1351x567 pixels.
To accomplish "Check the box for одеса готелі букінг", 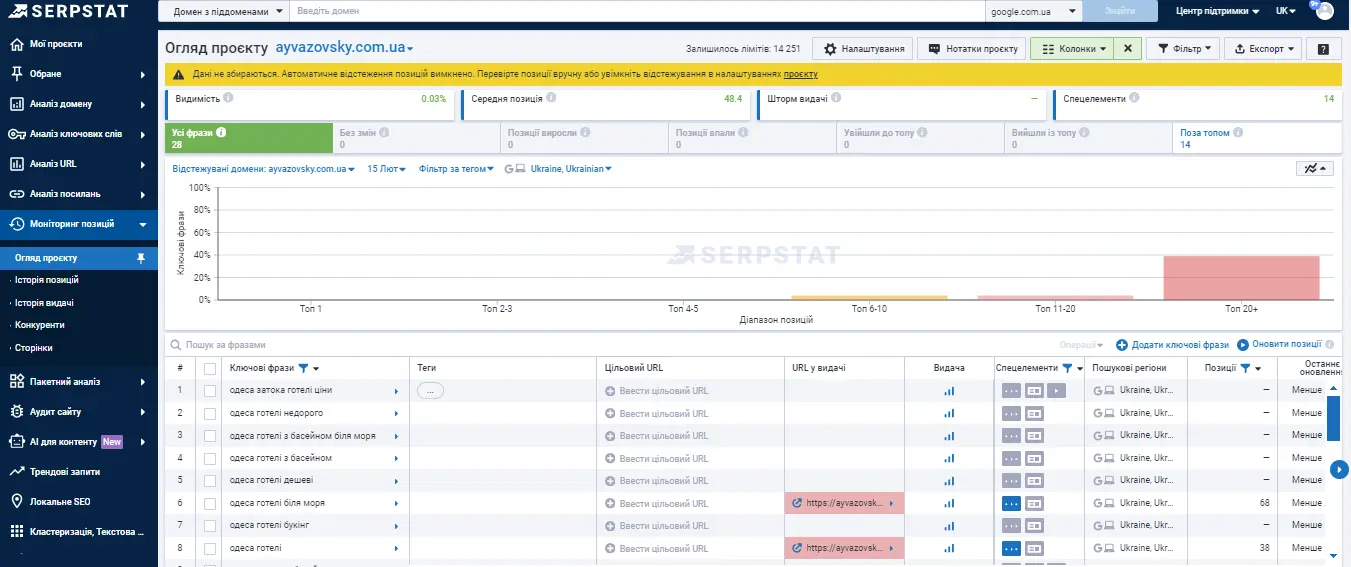I will [x=210, y=525].
